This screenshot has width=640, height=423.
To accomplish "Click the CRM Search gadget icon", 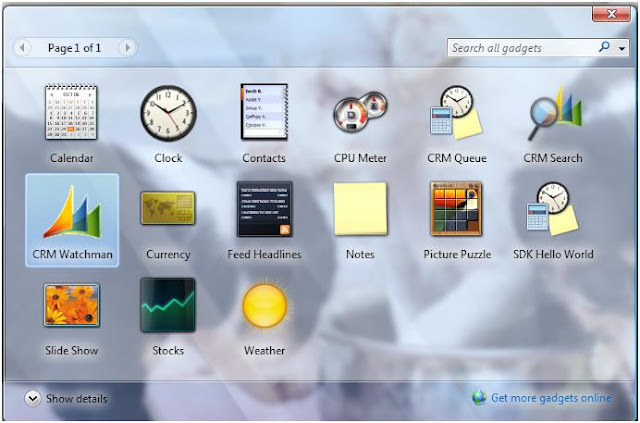I will coord(555,112).
